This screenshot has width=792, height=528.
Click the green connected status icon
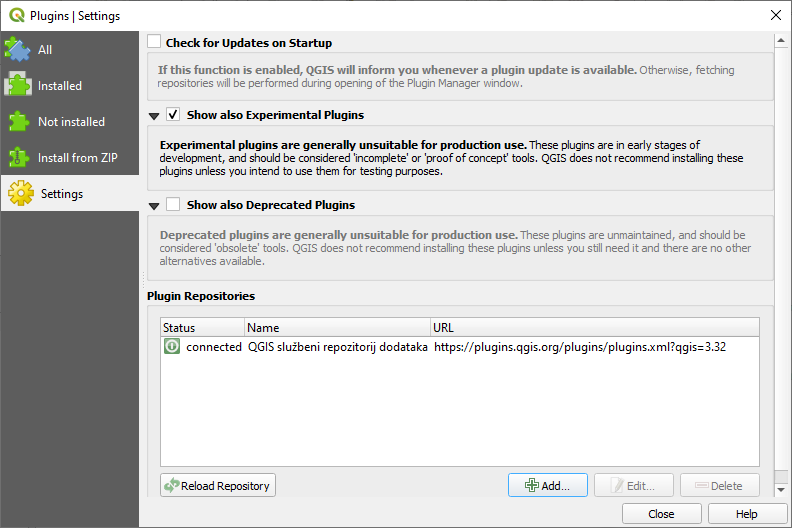(172, 347)
